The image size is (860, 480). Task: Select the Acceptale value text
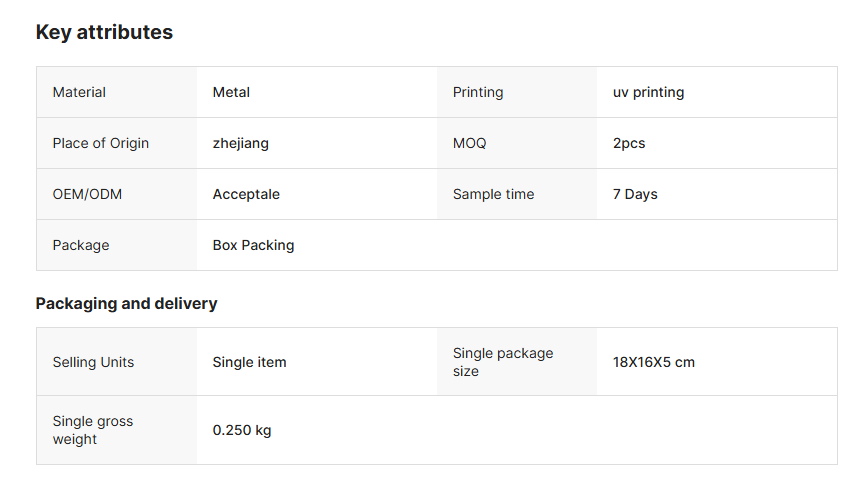pos(246,194)
